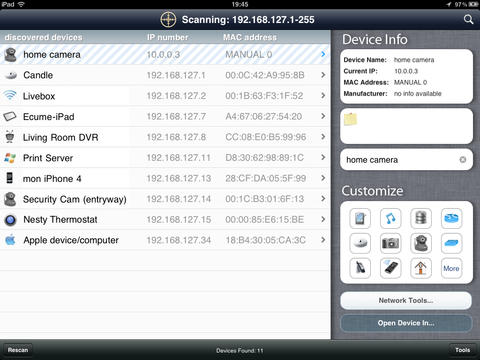Select MAC CC:08:E0:B5:99:96
Screen dimensions: 480x360
pos(266,137)
